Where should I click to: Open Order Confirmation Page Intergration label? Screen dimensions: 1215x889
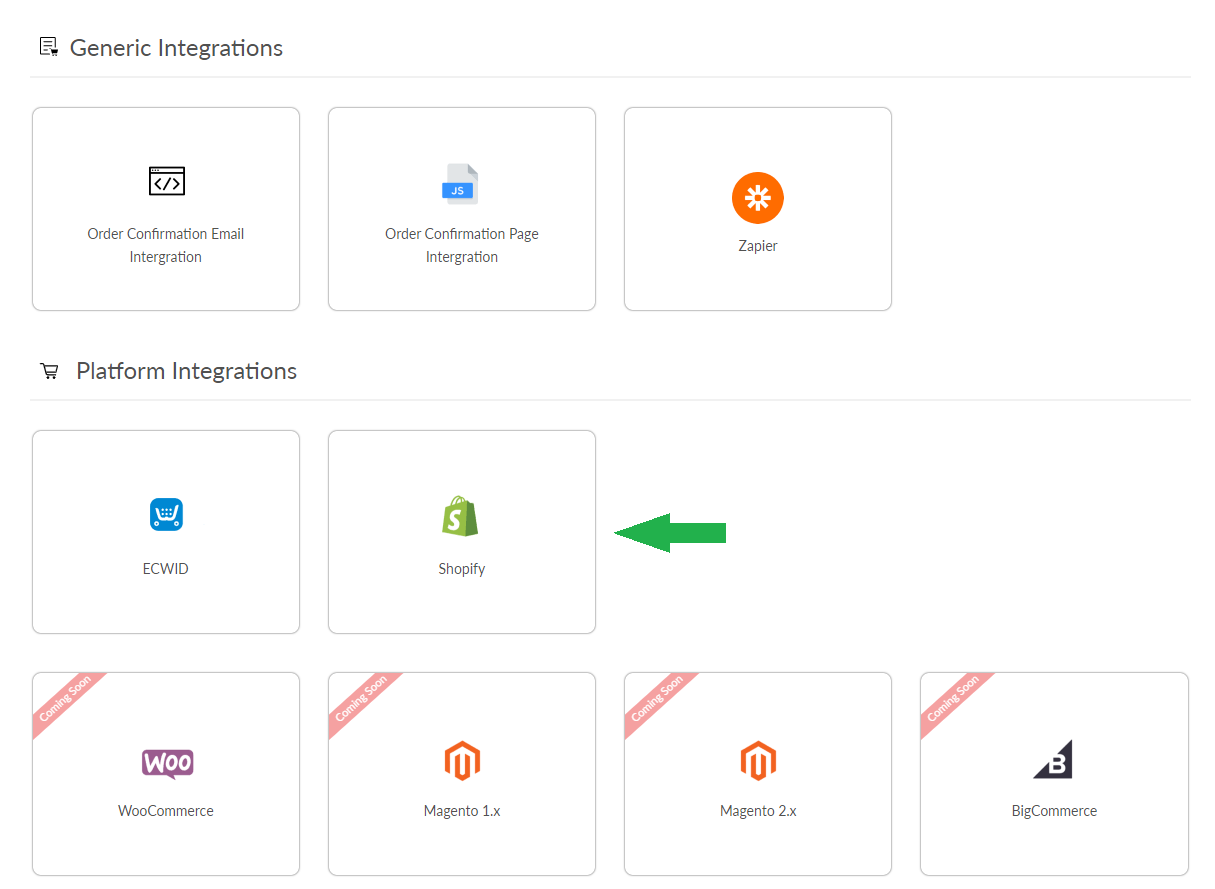pos(462,245)
